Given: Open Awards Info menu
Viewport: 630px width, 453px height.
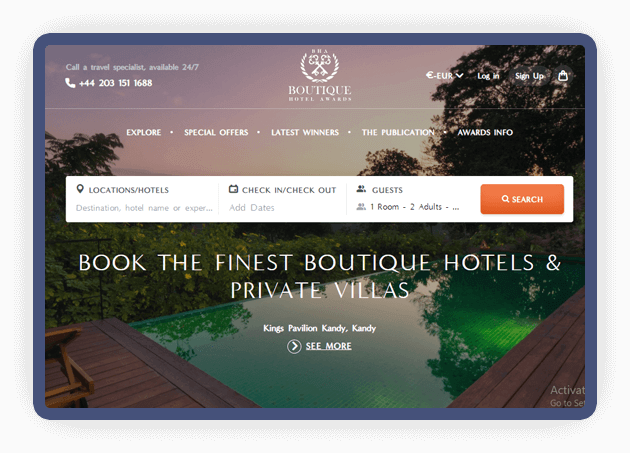Looking at the screenshot, I should pyautogui.click(x=485, y=133).
